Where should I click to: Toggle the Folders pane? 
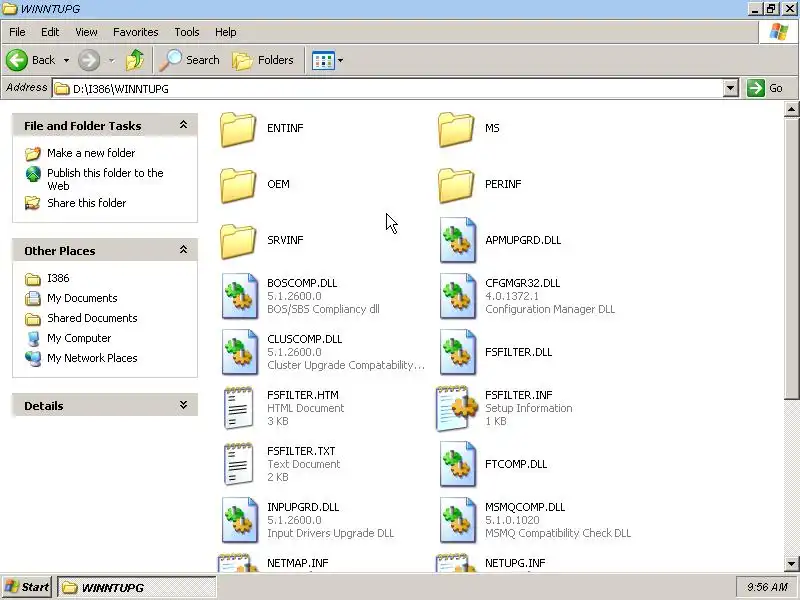pyautogui.click(x=263, y=60)
